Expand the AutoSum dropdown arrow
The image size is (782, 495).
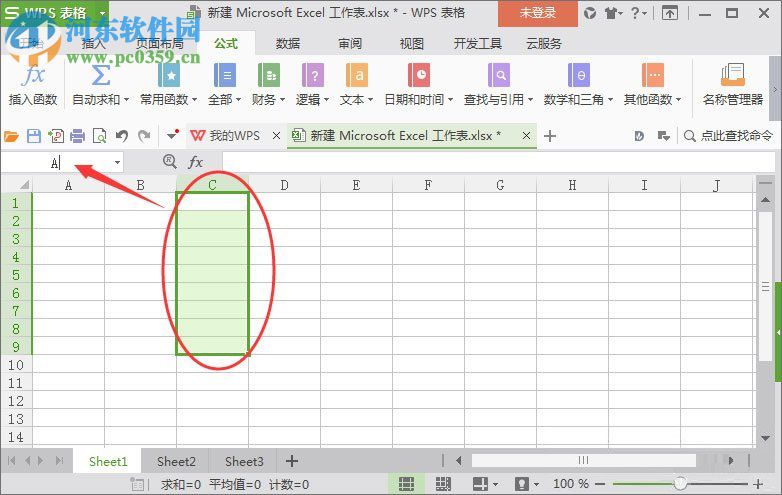coord(126,100)
